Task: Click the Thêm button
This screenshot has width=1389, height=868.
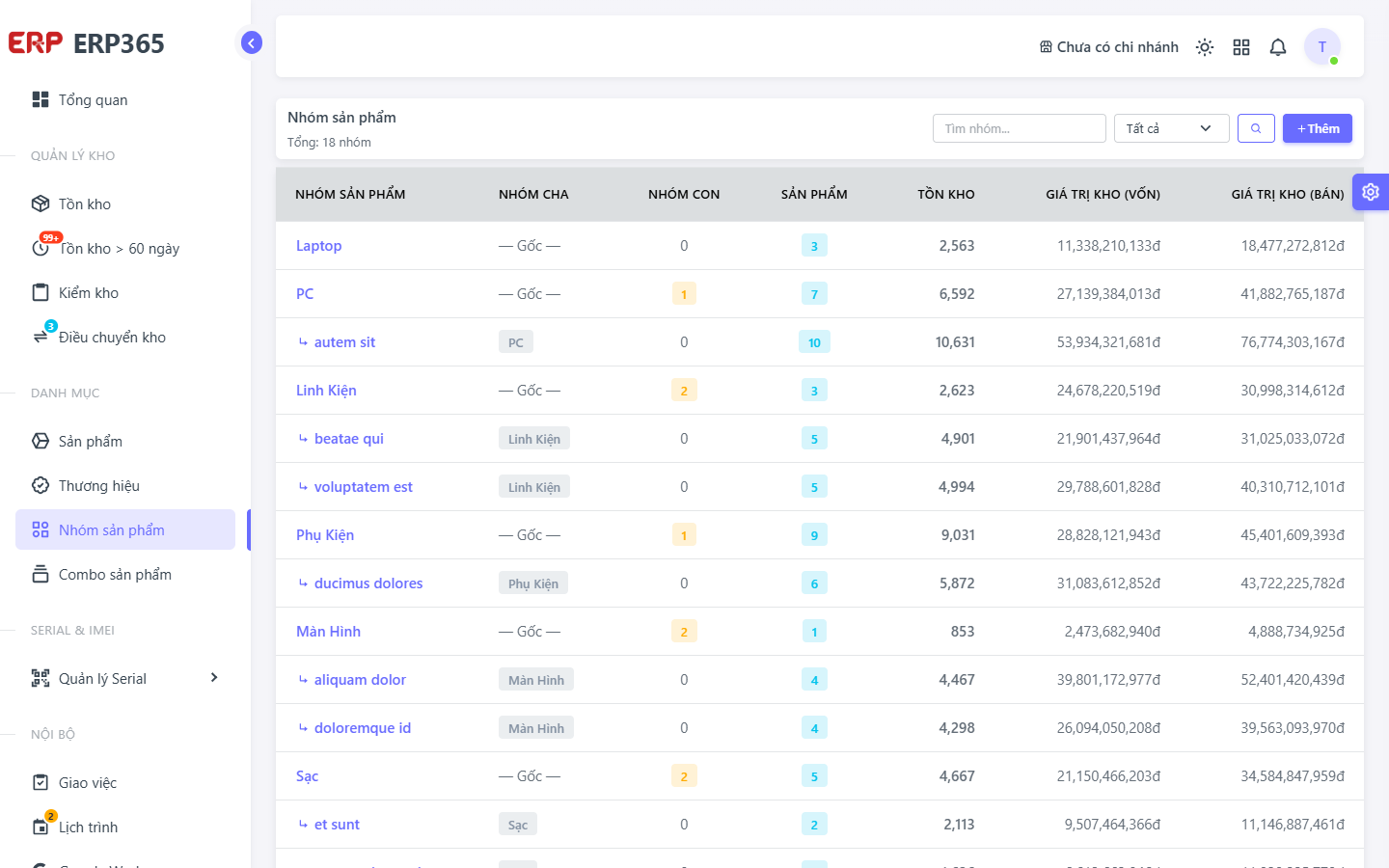Action: [1318, 128]
